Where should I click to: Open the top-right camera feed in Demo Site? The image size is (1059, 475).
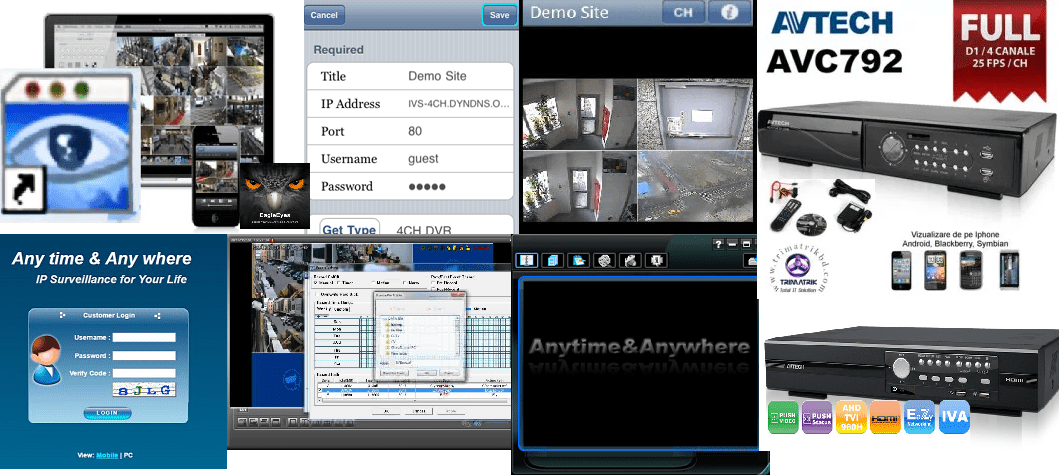pos(696,114)
